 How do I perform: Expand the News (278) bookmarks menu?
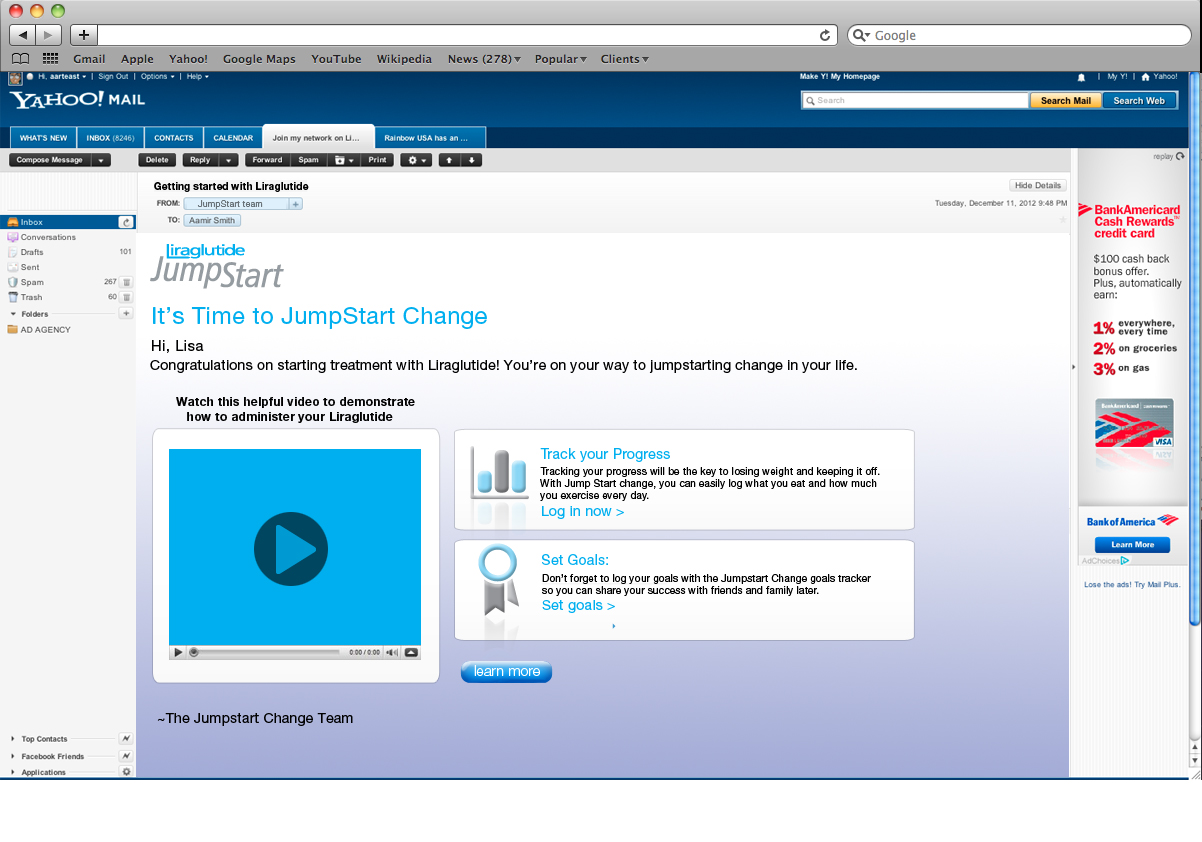pyautogui.click(x=484, y=59)
